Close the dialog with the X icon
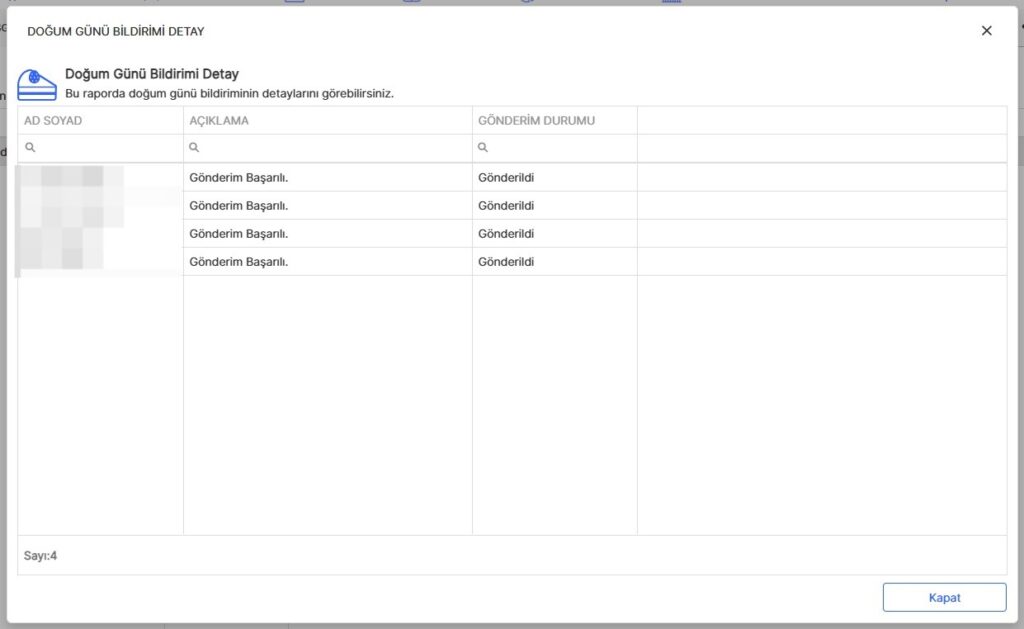Image resolution: width=1024 pixels, height=629 pixels. (x=986, y=31)
